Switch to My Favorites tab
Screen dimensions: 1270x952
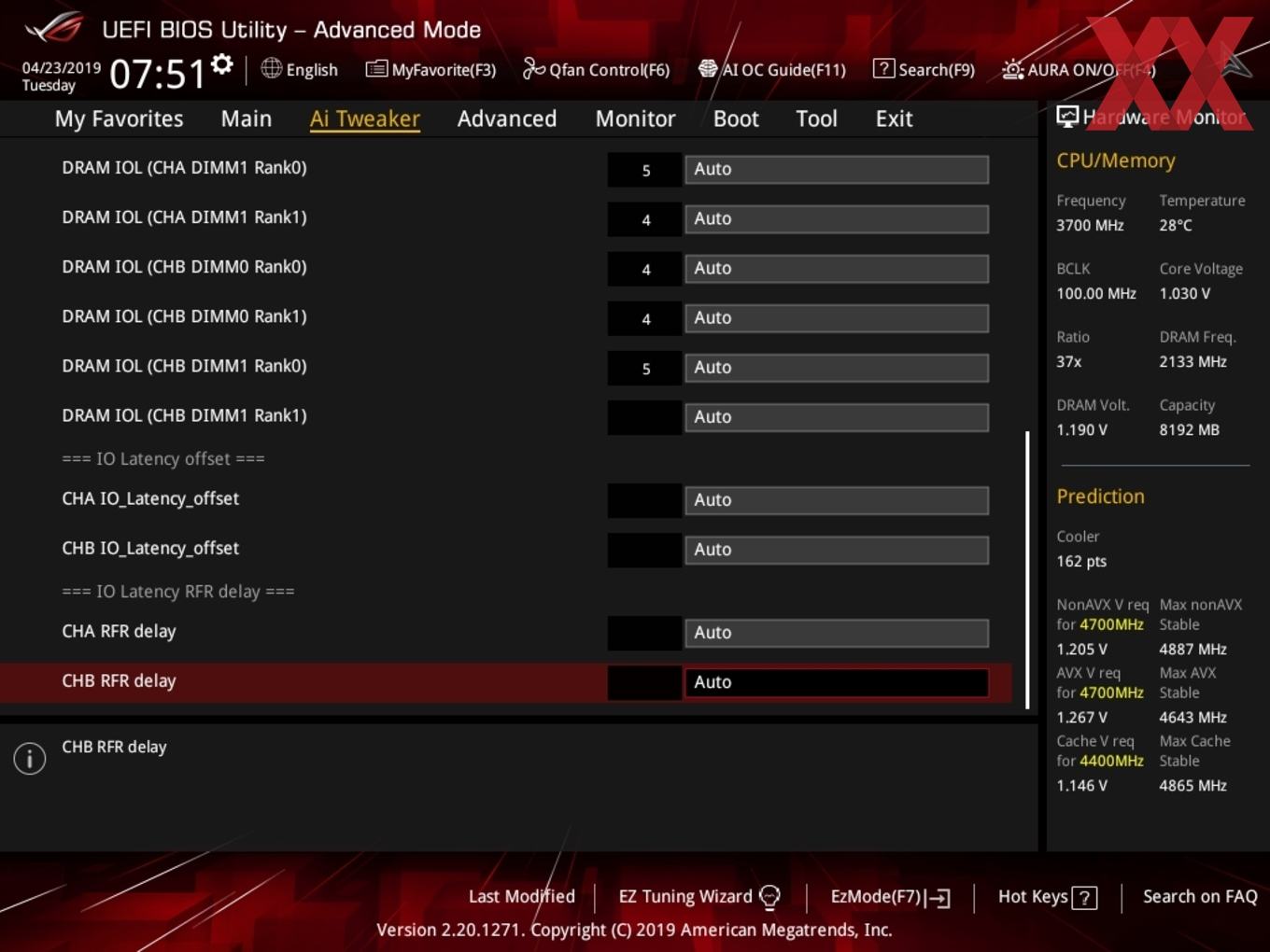click(x=119, y=119)
